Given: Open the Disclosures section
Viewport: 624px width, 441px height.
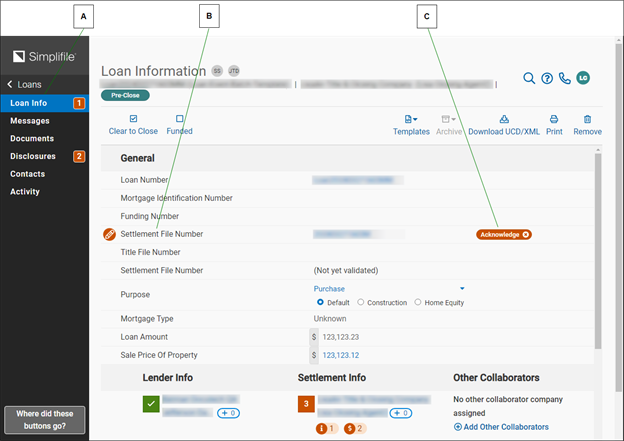Looking at the screenshot, I should click(33, 156).
